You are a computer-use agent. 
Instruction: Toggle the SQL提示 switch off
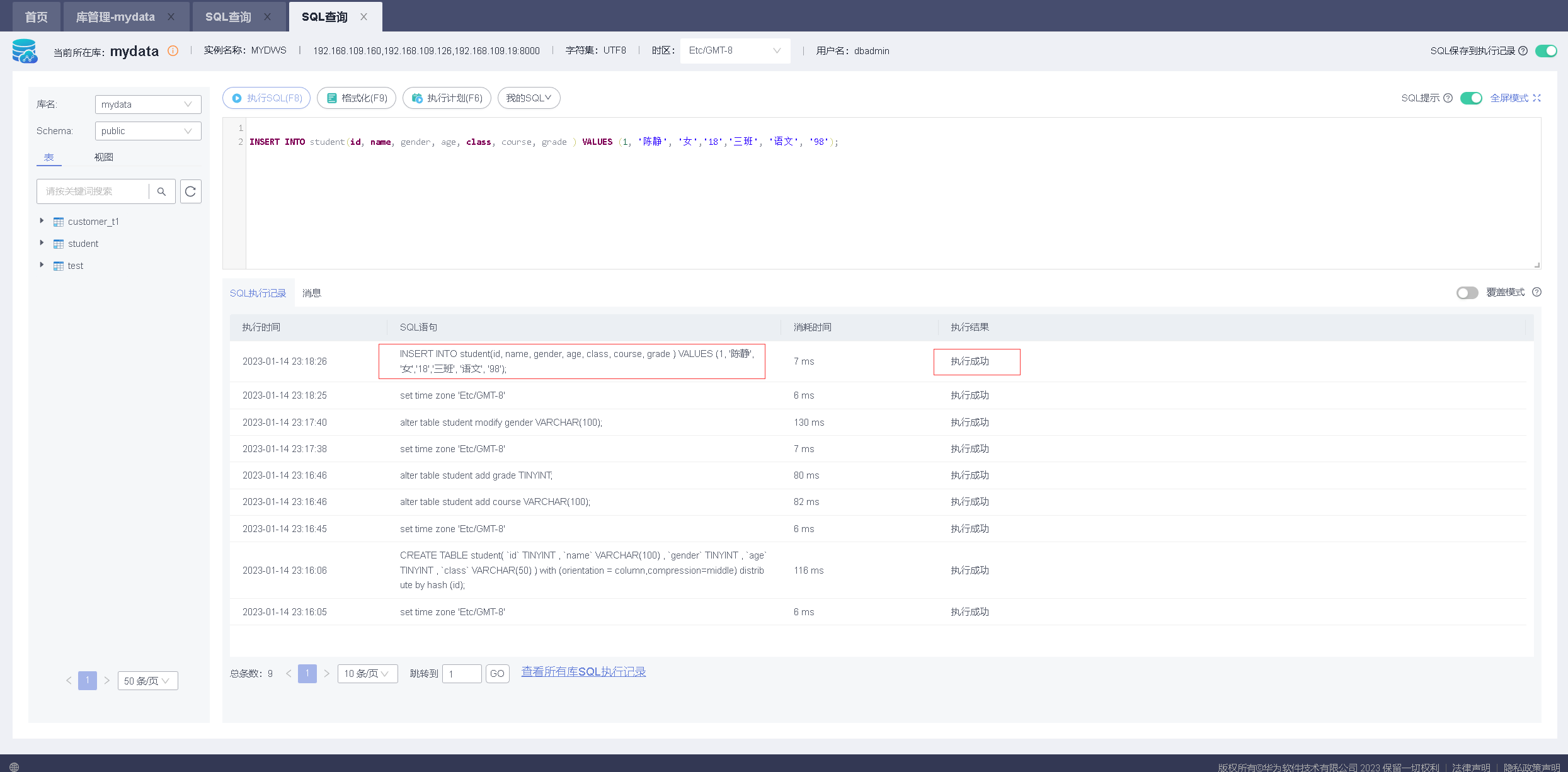coord(1471,98)
